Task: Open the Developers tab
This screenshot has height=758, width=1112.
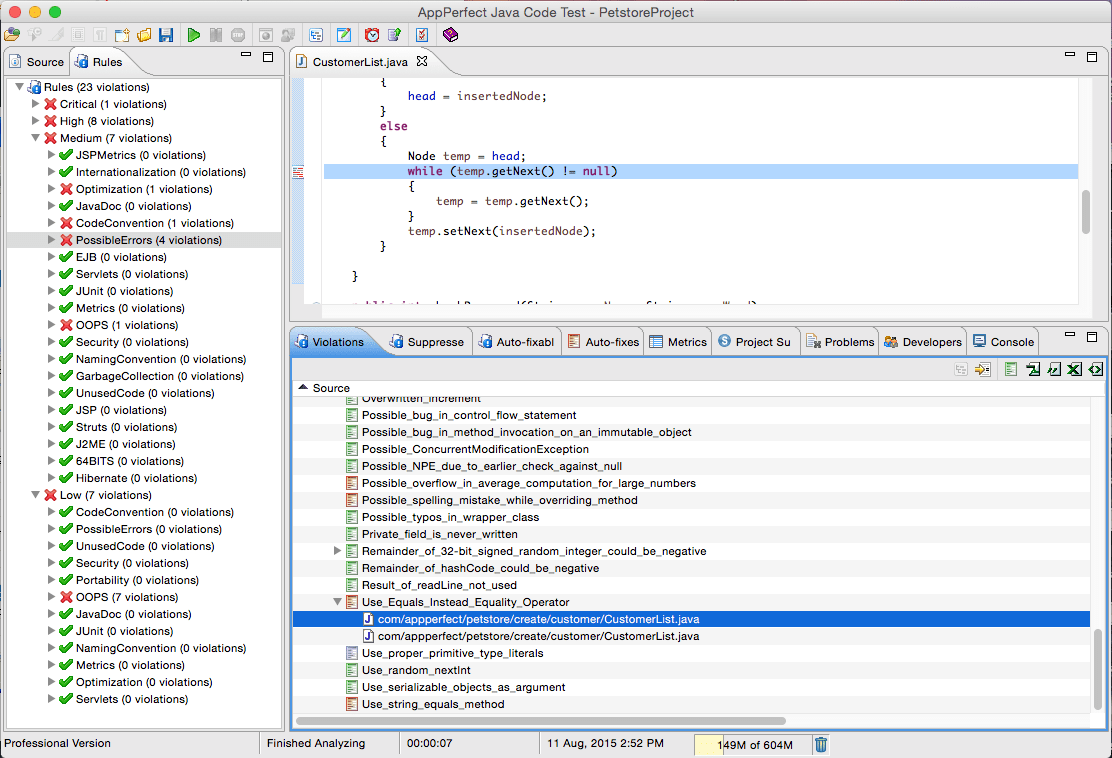Action: tap(923, 342)
